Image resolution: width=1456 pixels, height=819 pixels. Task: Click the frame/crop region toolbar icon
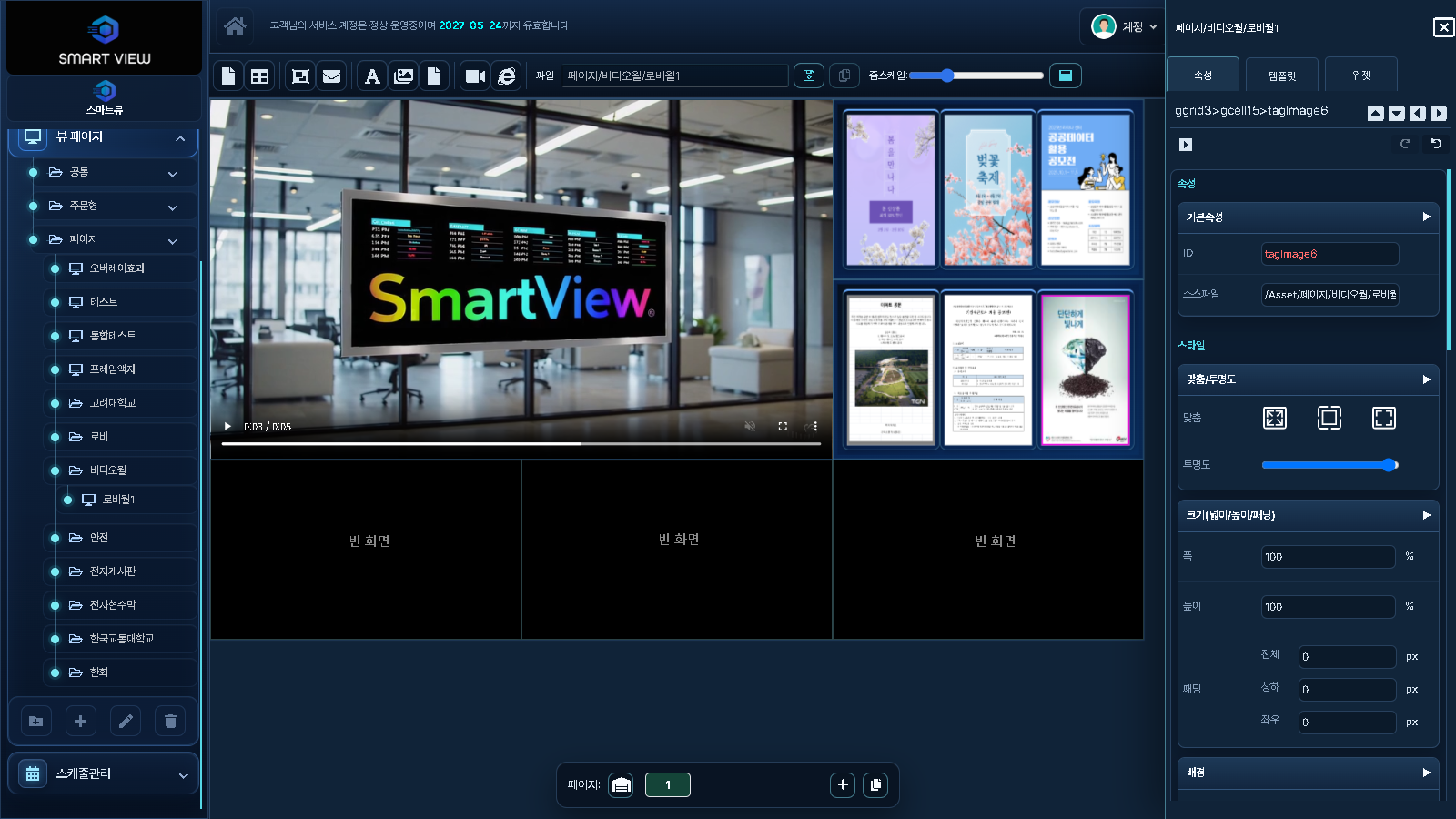tap(300, 76)
